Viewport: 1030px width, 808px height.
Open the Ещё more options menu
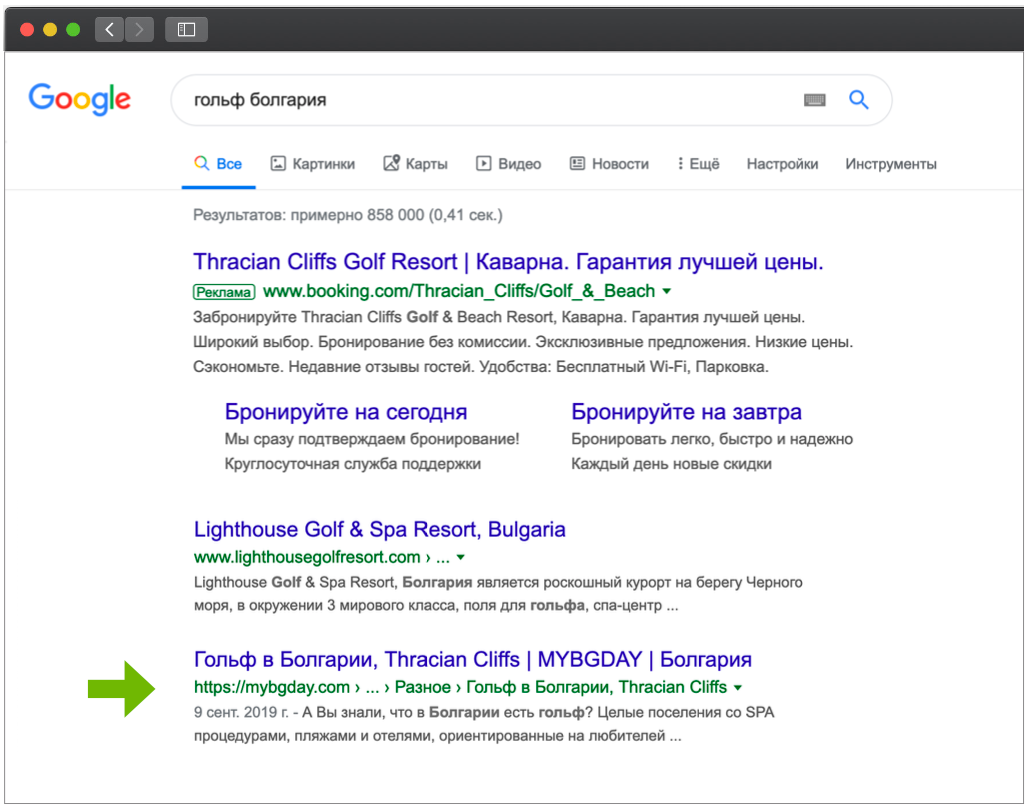coord(698,164)
